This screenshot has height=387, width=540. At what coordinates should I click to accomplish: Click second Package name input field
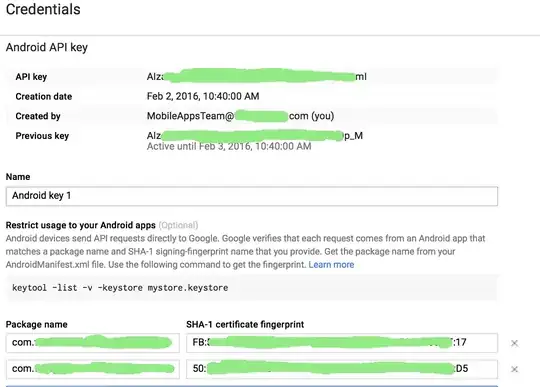(x=93, y=369)
